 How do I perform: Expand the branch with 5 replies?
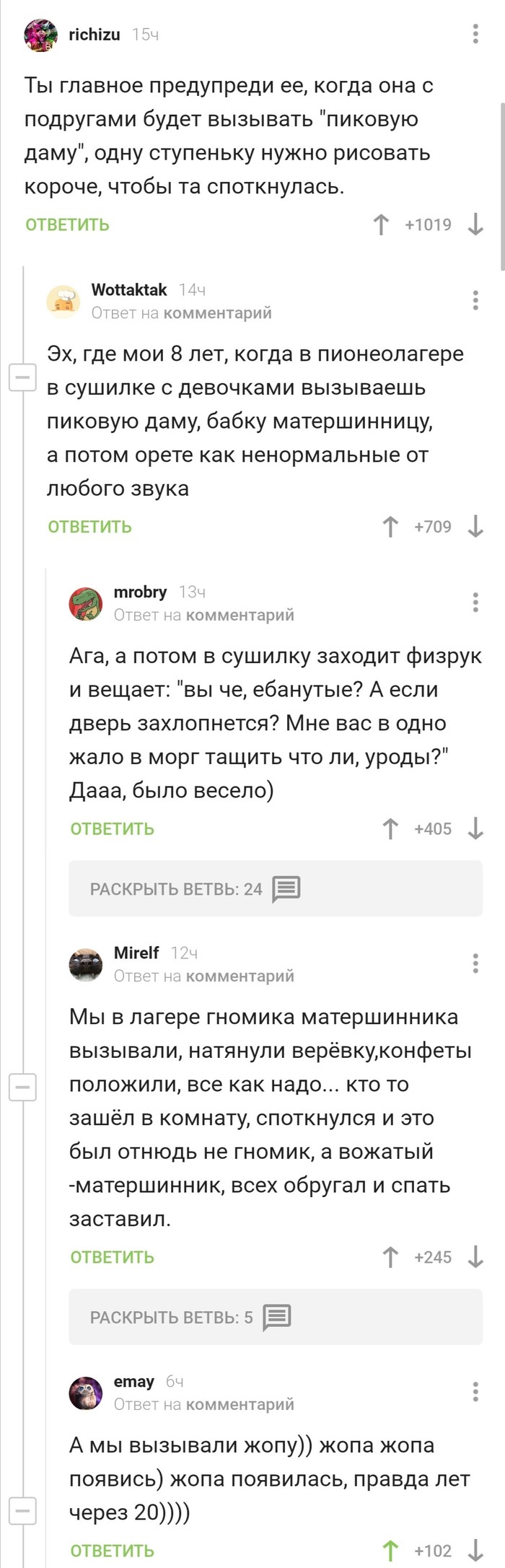coord(173,1316)
